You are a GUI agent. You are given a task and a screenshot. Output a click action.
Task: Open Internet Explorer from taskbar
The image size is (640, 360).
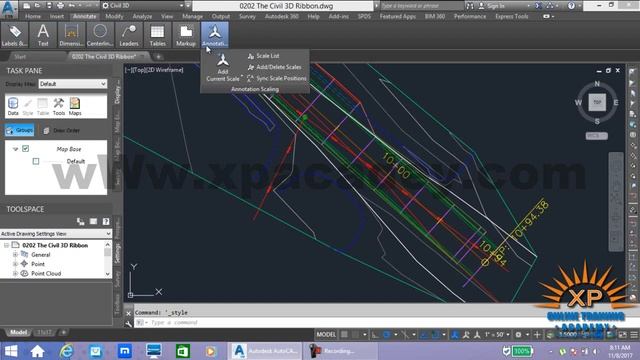tap(66, 351)
